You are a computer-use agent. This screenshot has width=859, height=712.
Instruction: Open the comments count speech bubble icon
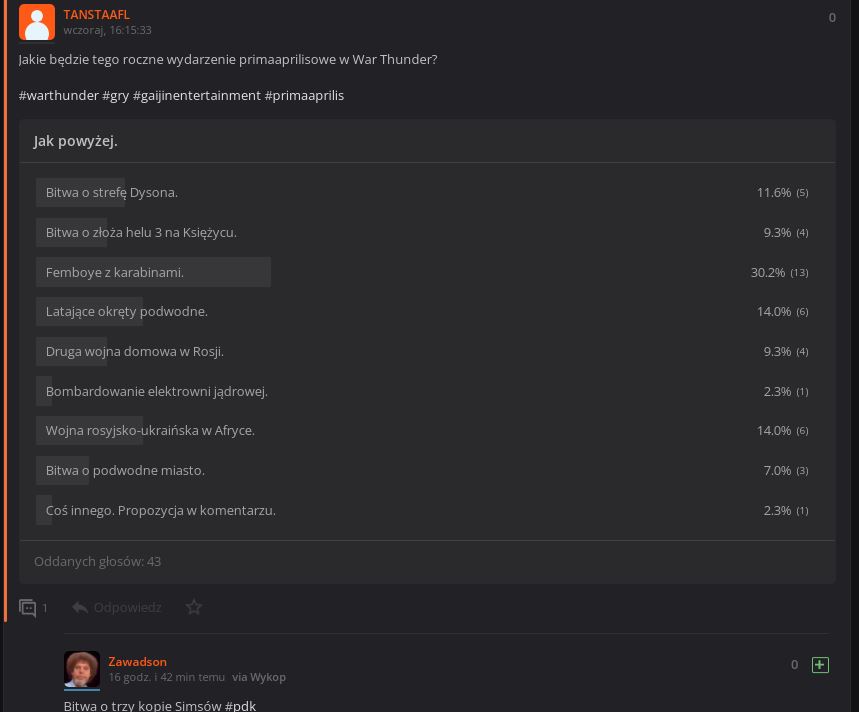(x=27, y=608)
